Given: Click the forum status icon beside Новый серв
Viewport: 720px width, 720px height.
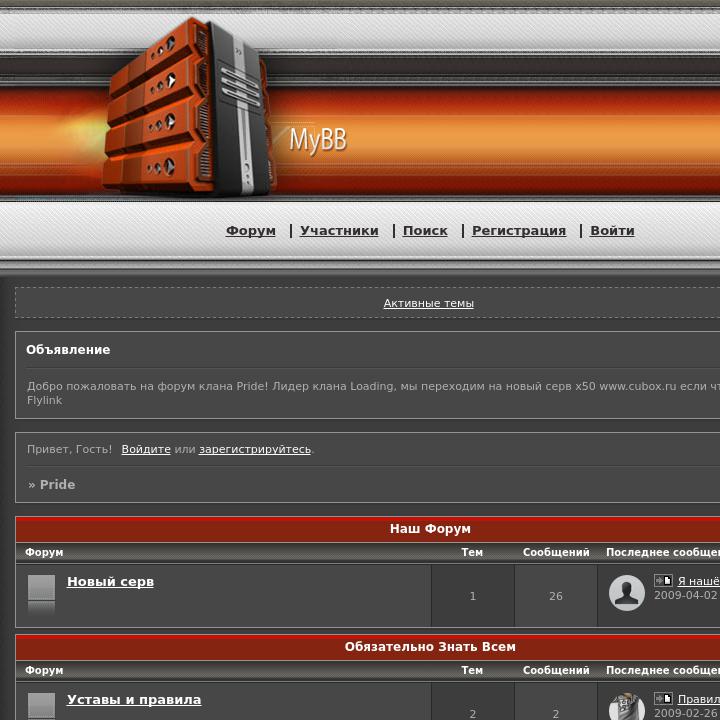Looking at the screenshot, I should 41,594.
